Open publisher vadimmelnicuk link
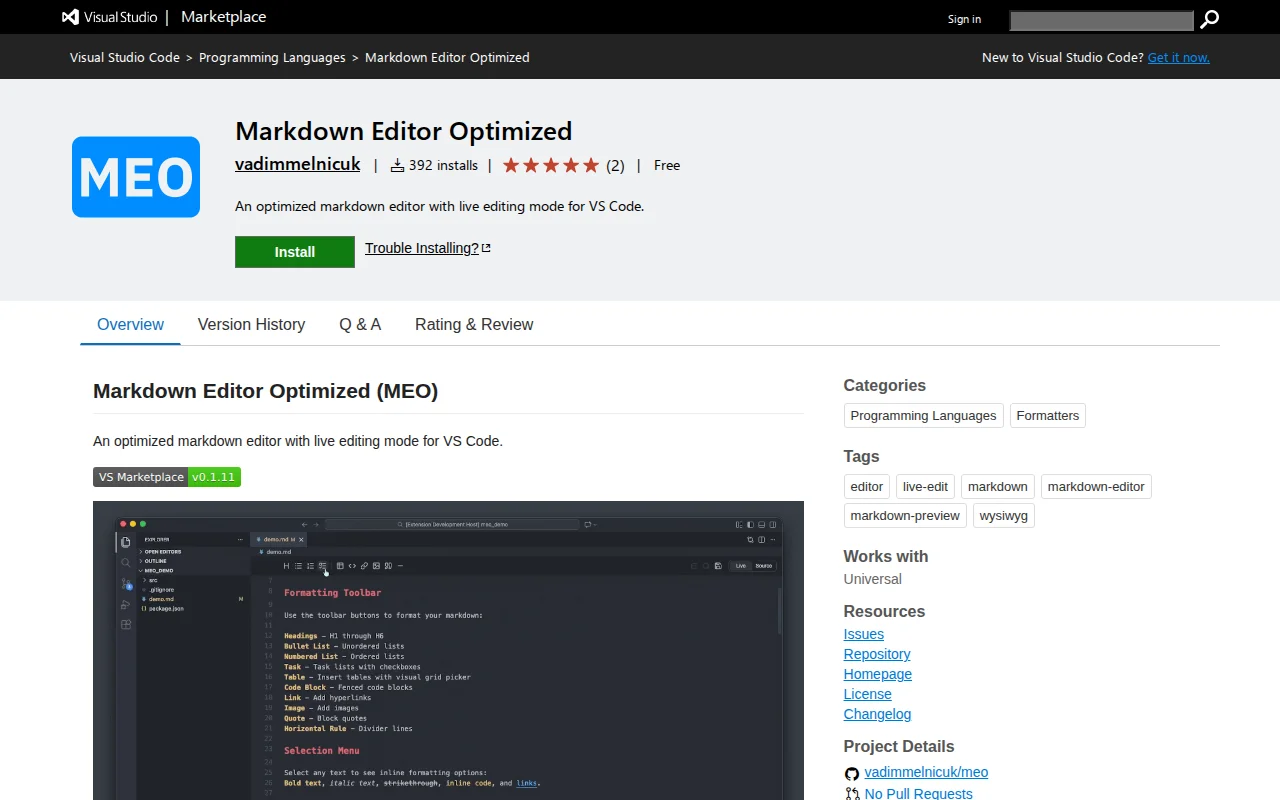Viewport: 1280px width, 800px height. 298,164
